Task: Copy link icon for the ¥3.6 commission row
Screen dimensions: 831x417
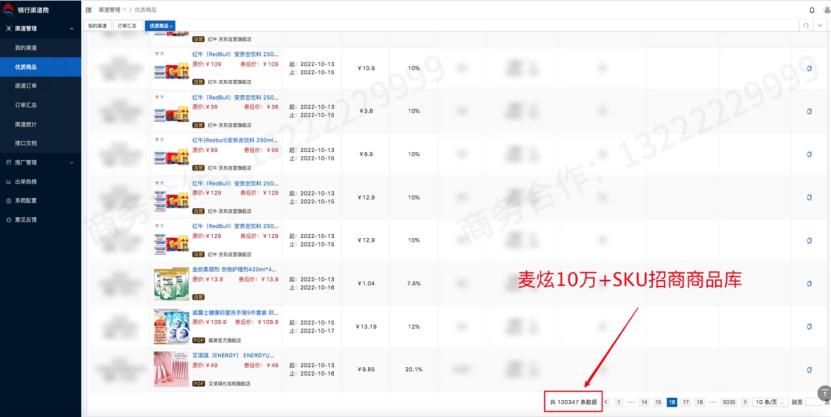Action: pyautogui.click(x=809, y=111)
